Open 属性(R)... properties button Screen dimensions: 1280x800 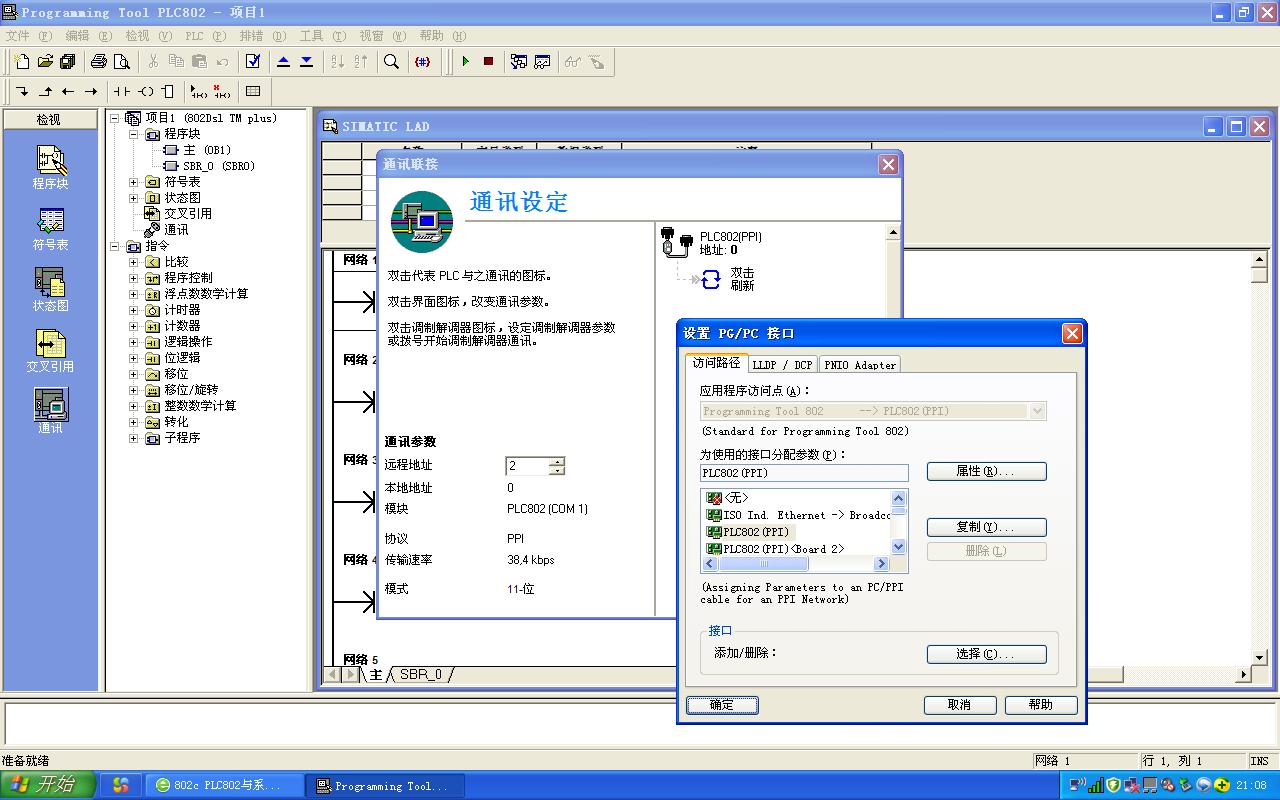[987, 471]
